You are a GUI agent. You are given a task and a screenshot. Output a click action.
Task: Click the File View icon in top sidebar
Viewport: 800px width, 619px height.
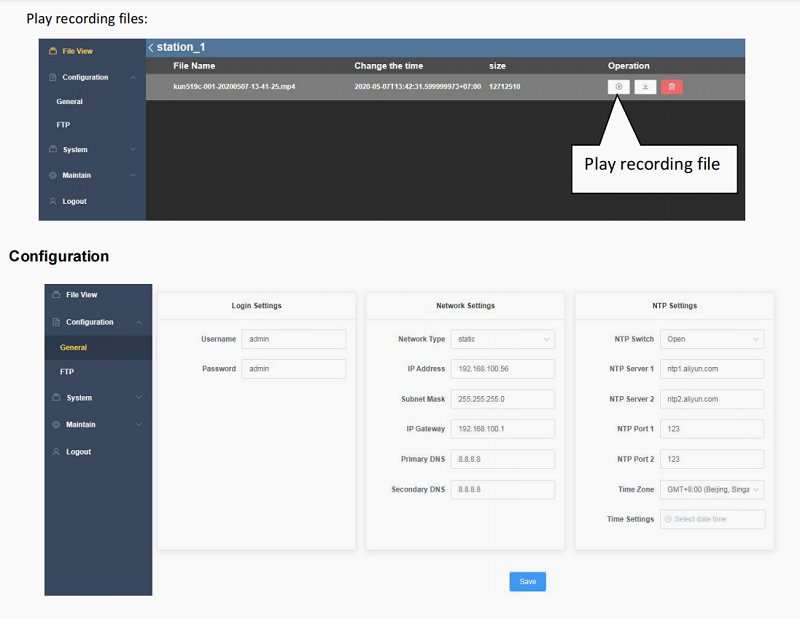(54, 51)
